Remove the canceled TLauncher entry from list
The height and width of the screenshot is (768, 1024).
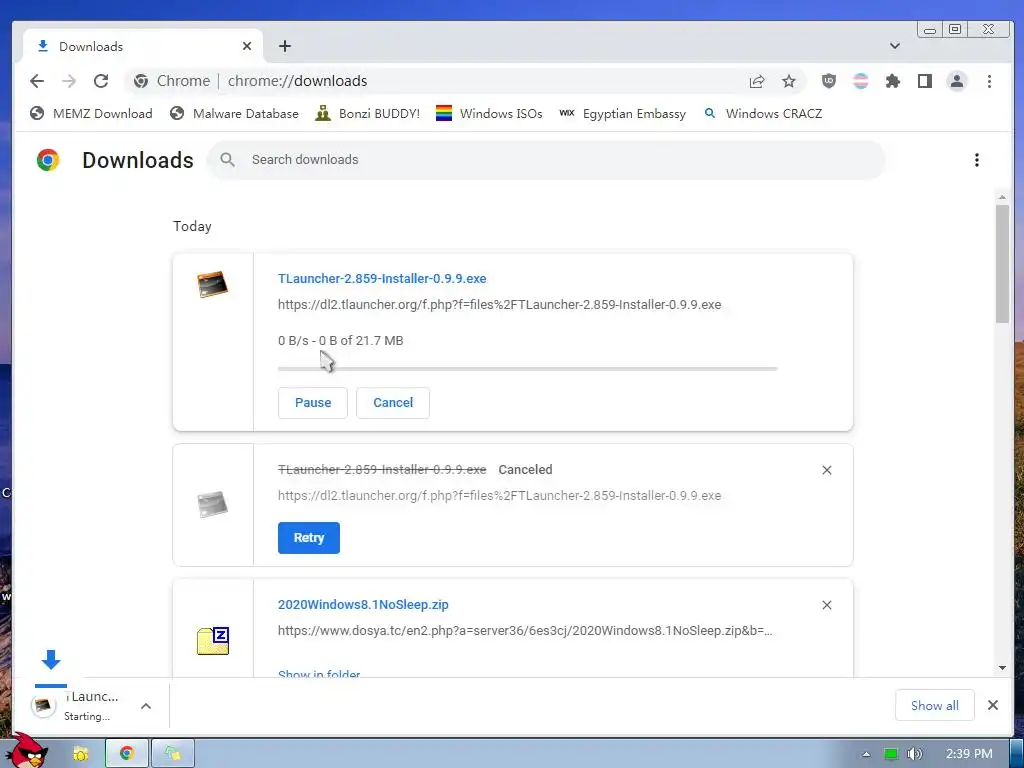[827, 470]
